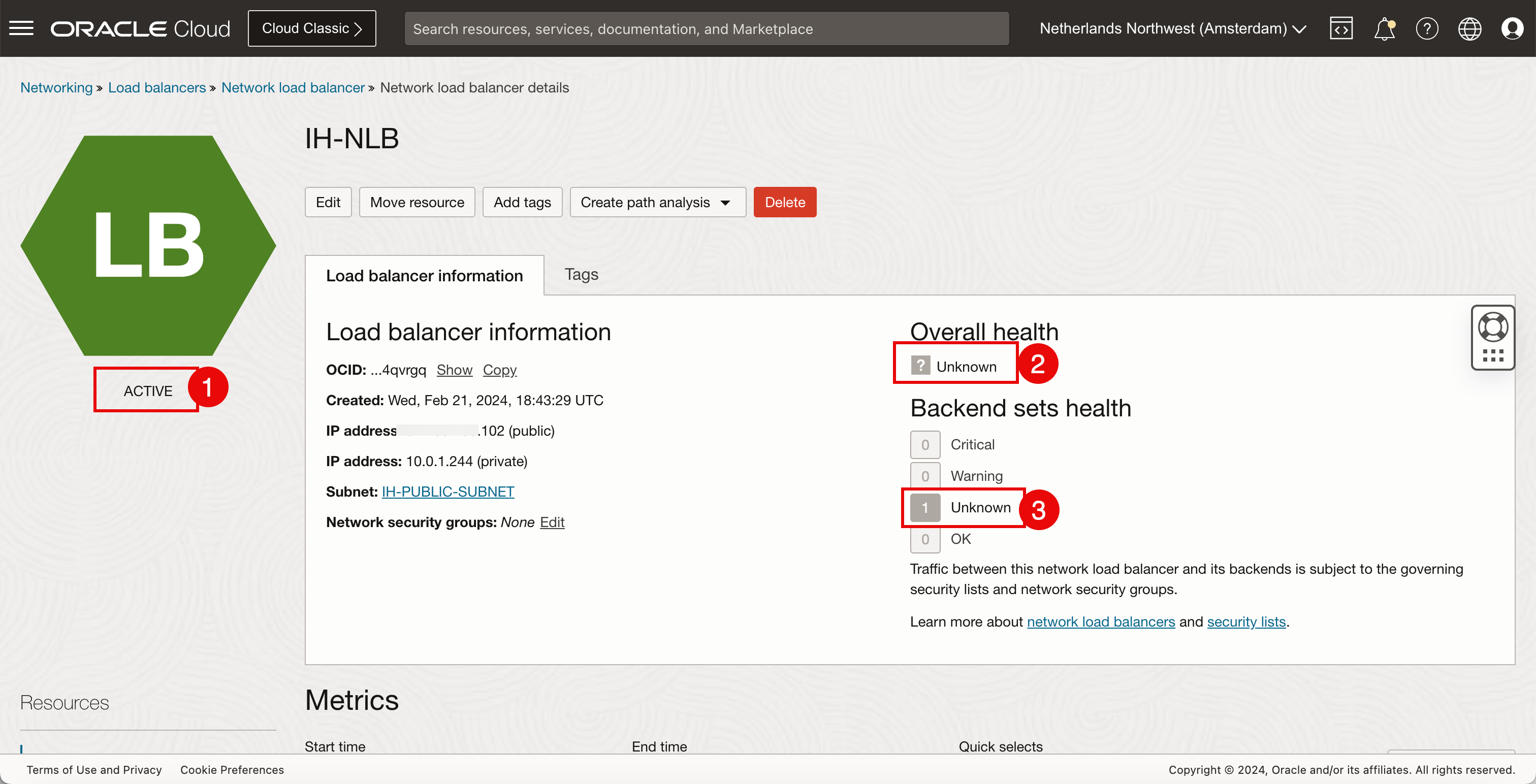Click the Oracle Cloud logo
The image size is (1536, 784).
point(140,28)
